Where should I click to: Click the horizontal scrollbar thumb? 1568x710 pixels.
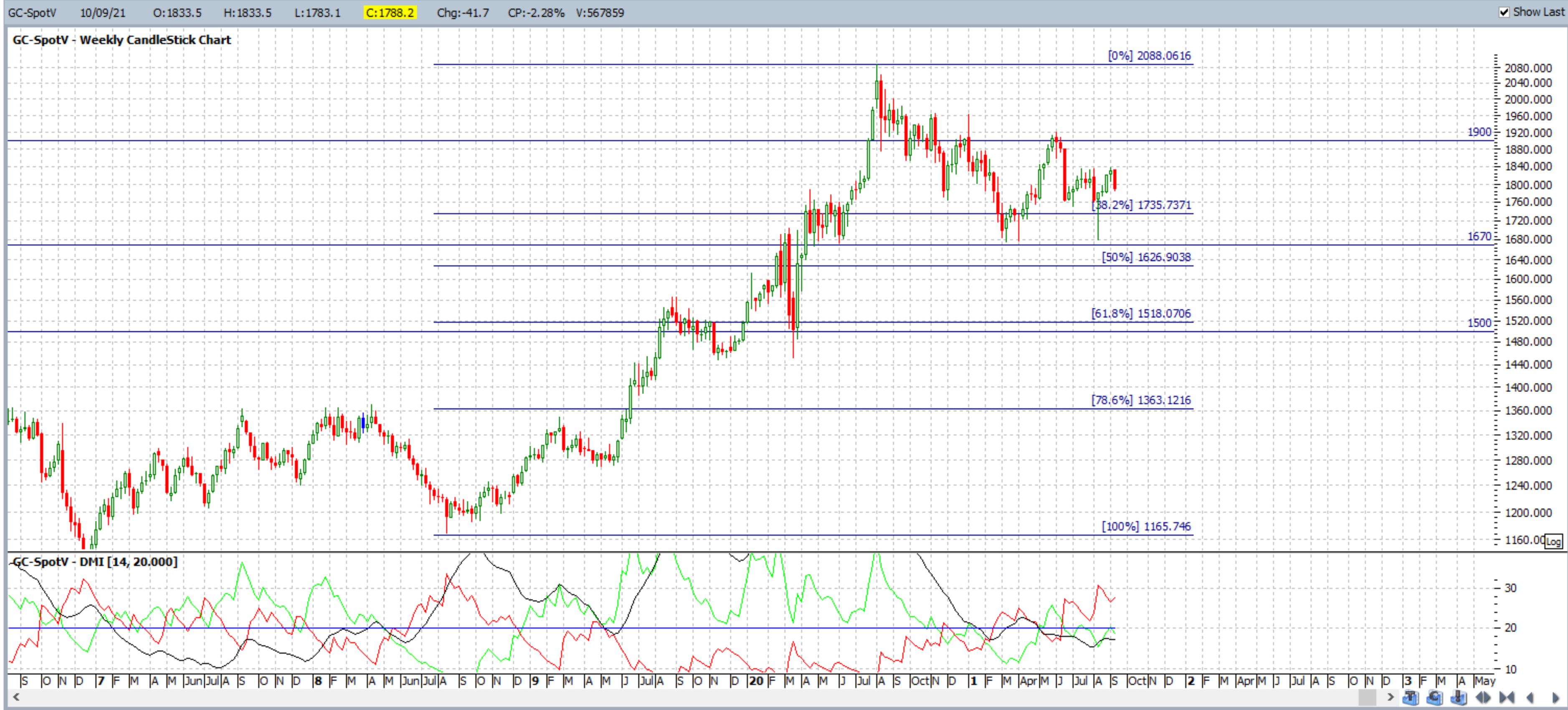tap(1367, 697)
